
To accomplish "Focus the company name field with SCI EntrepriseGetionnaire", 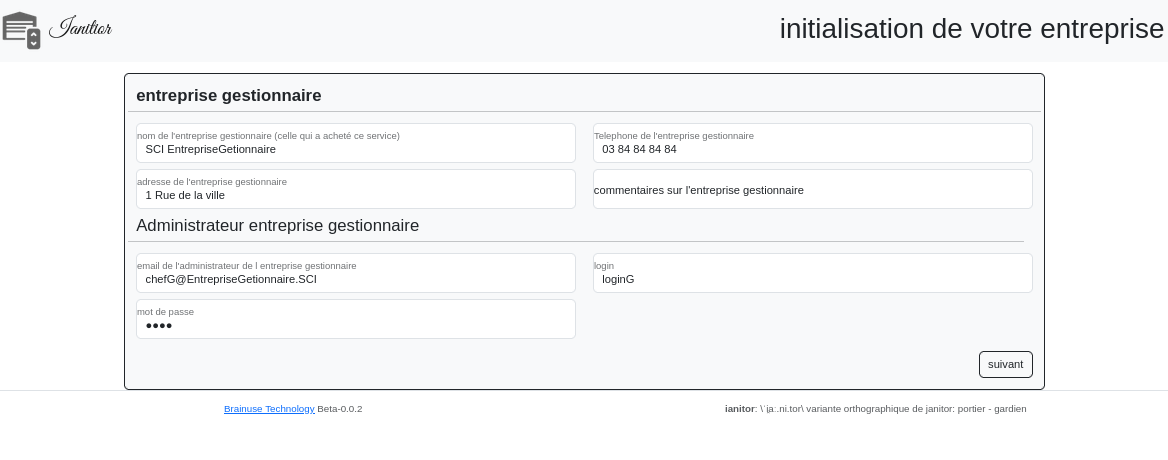I will coord(355,149).
